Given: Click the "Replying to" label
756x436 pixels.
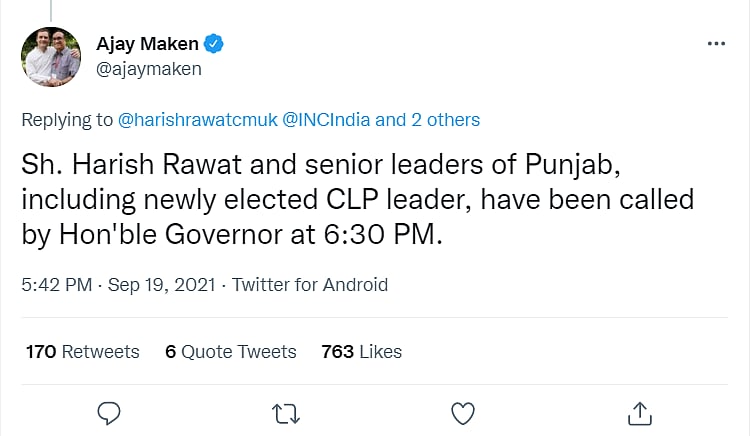Looking at the screenshot, I should pyautogui.click(x=66, y=120).
